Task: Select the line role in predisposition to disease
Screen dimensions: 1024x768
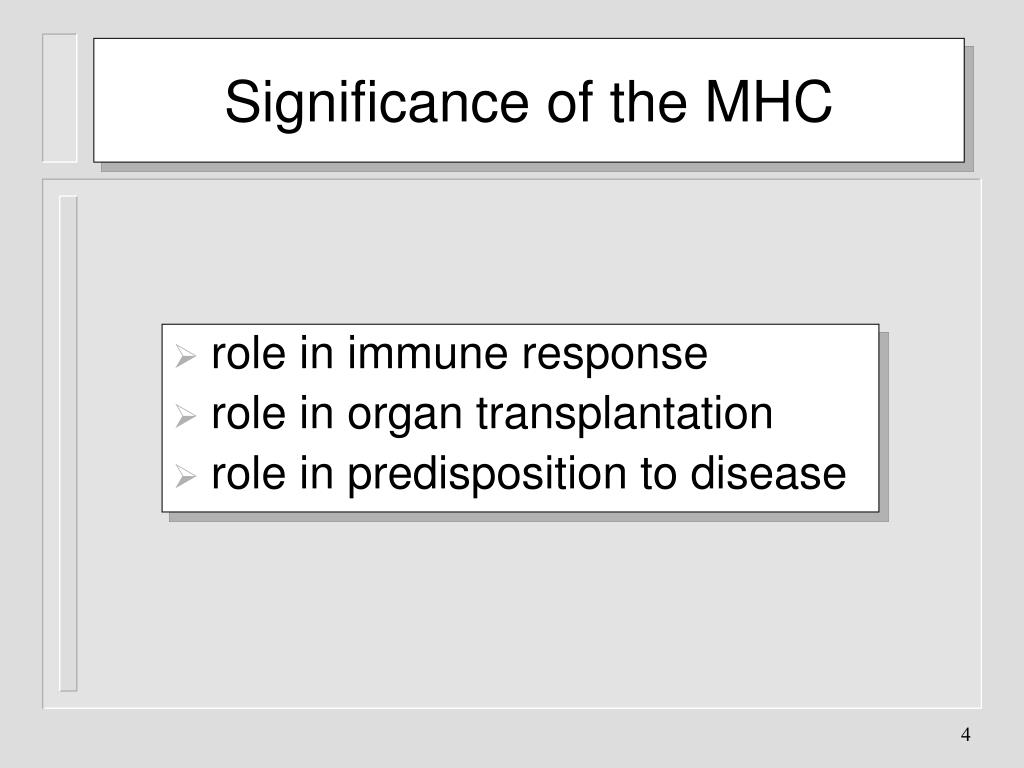Action: [x=528, y=474]
